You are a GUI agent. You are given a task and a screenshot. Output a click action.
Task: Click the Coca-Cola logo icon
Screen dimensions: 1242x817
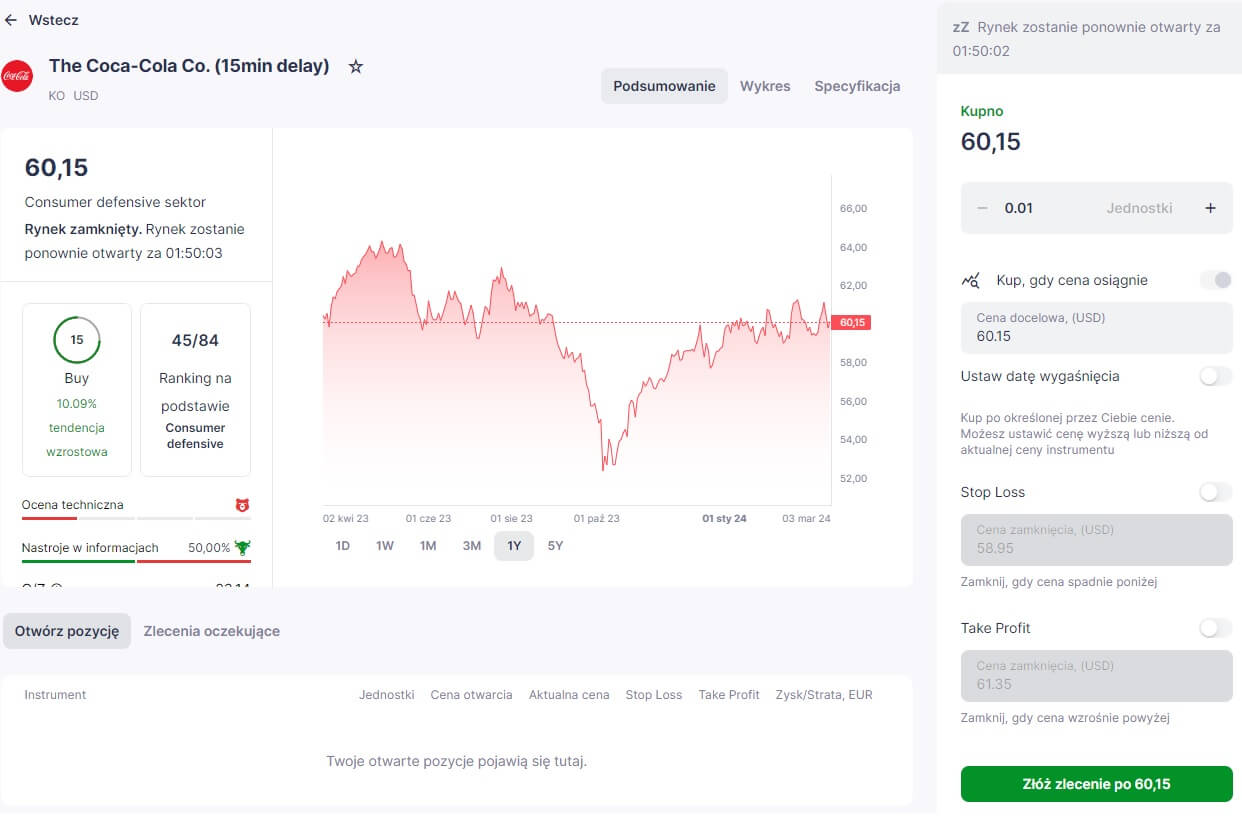[17, 76]
